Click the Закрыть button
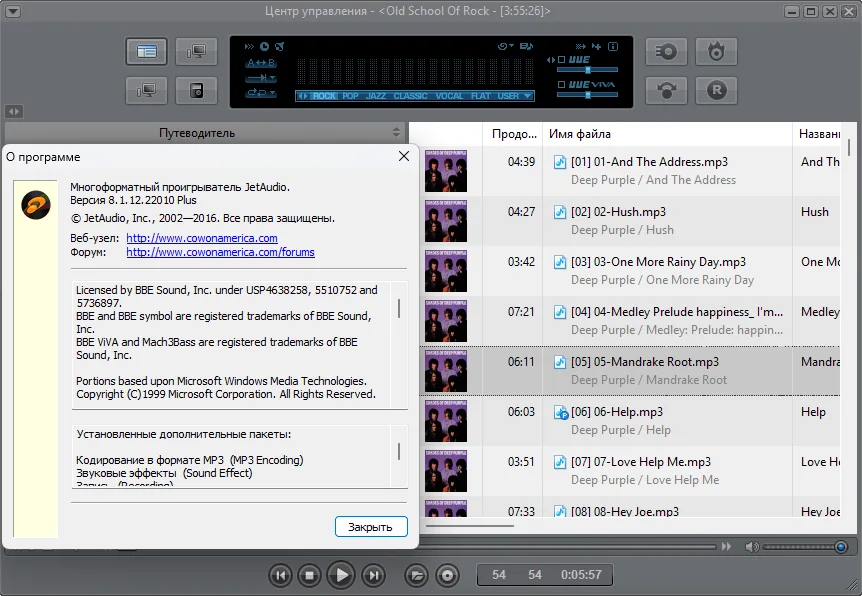This screenshot has height=596, width=862. point(371,527)
